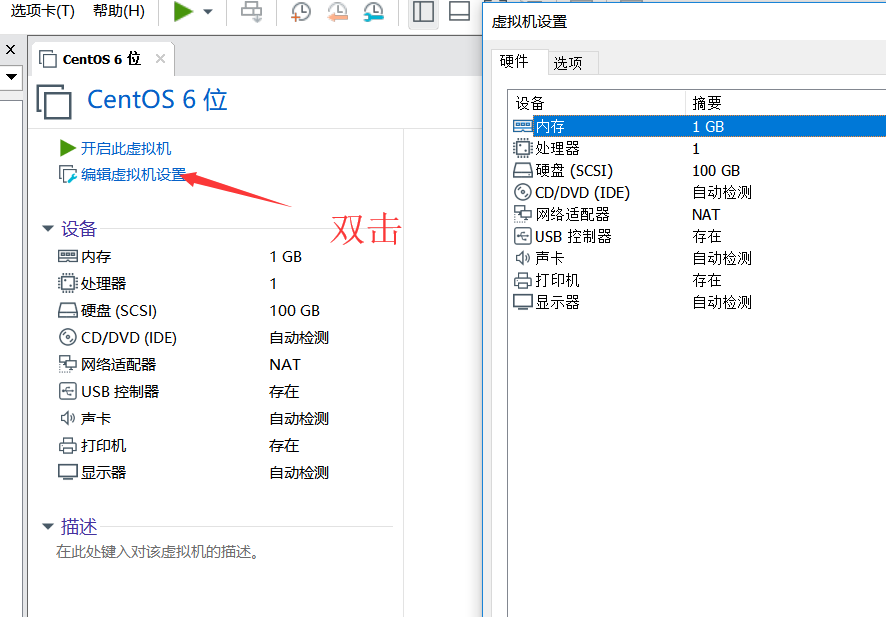
Task: Click the revert to snapshot icon
Action: [x=337, y=12]
